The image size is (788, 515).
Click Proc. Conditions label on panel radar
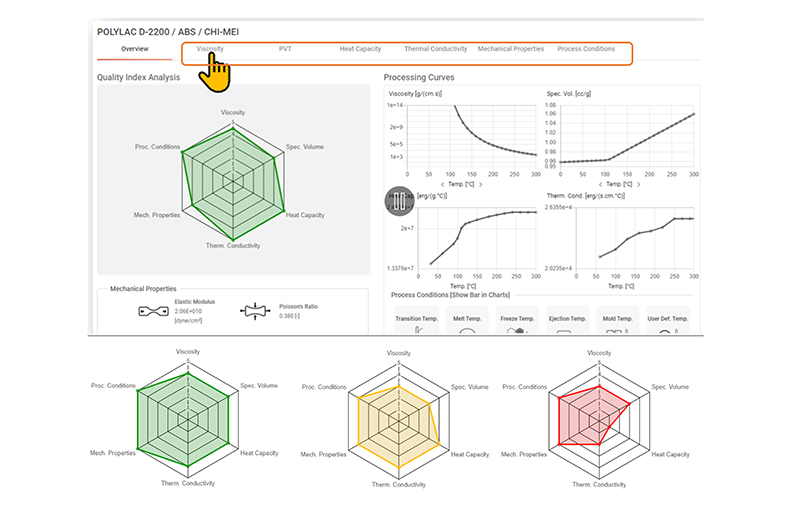[x=157, y=147]
